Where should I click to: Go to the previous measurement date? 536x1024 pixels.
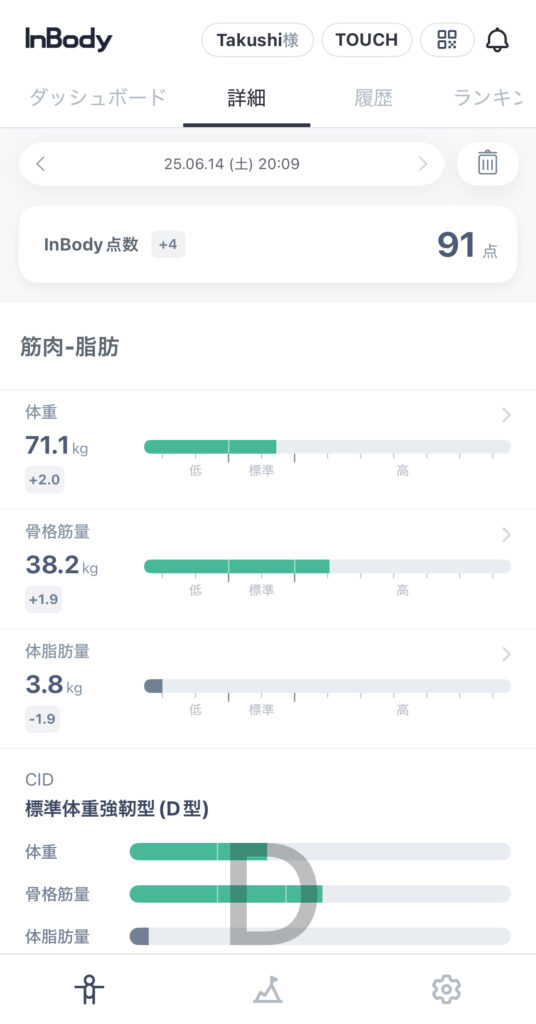click(40, 164)
